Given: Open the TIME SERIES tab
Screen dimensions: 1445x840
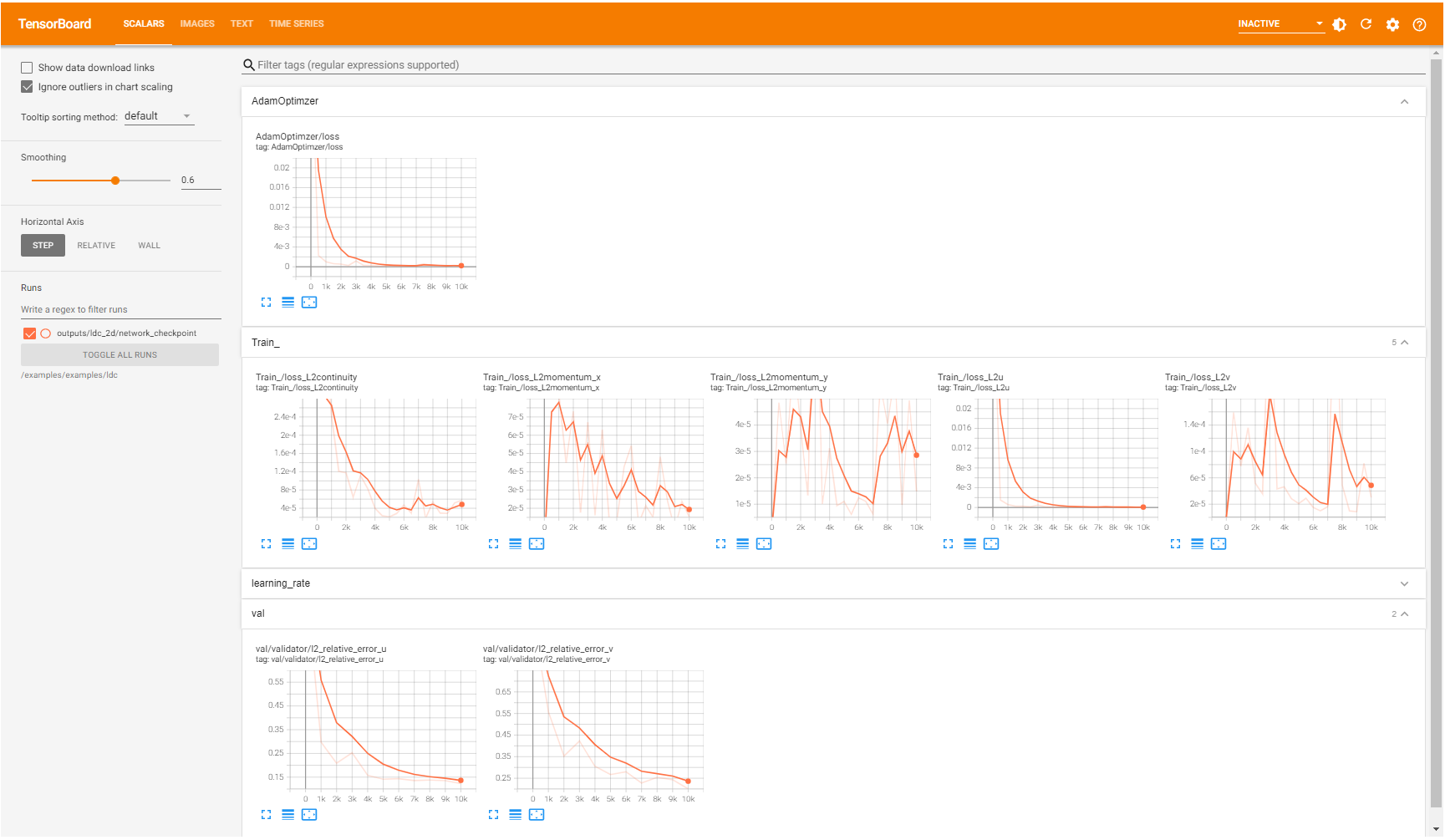Looking at the screenshot, I should pyautogui.click(x=296, y=23).
